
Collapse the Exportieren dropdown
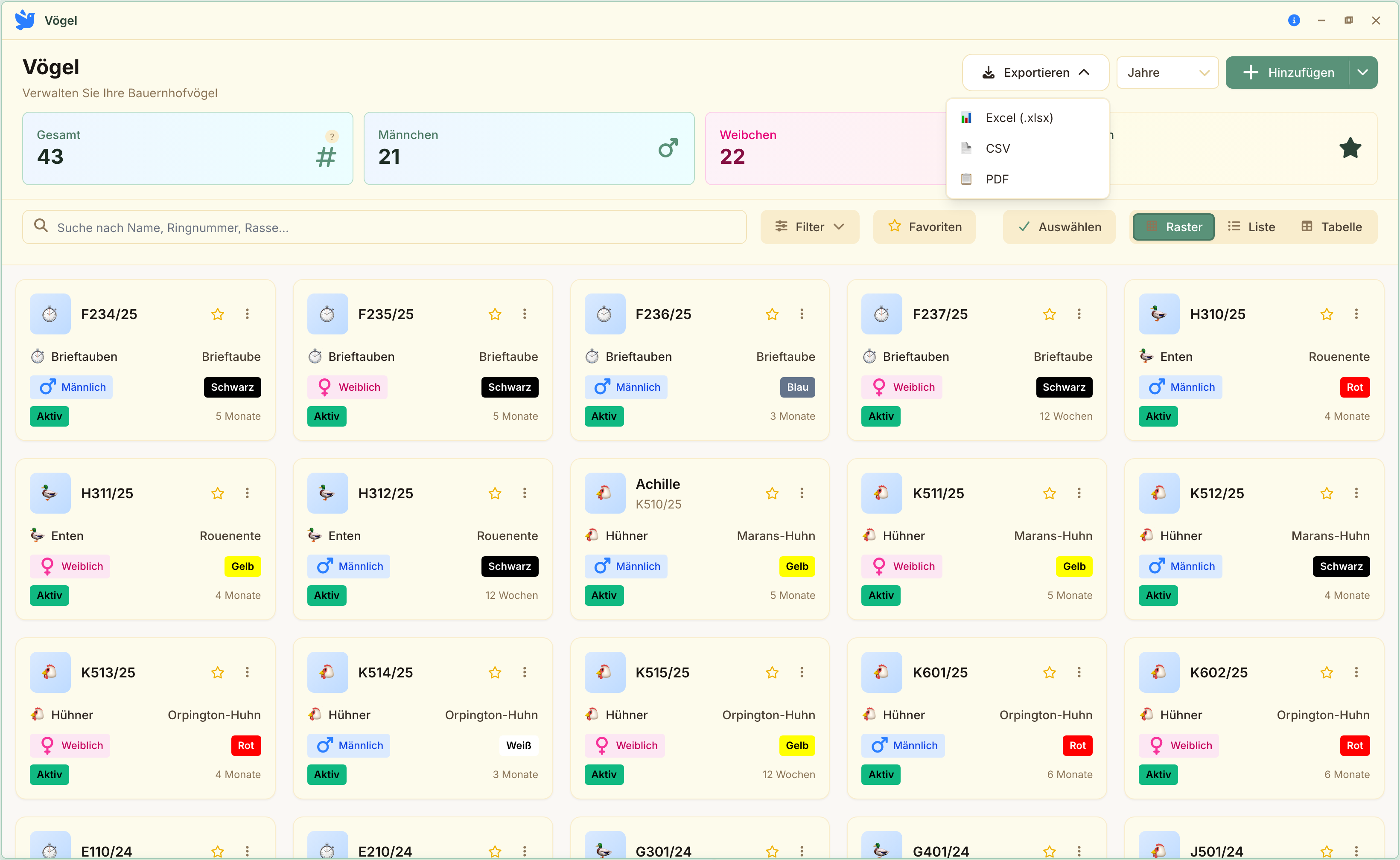point(1035,72)
